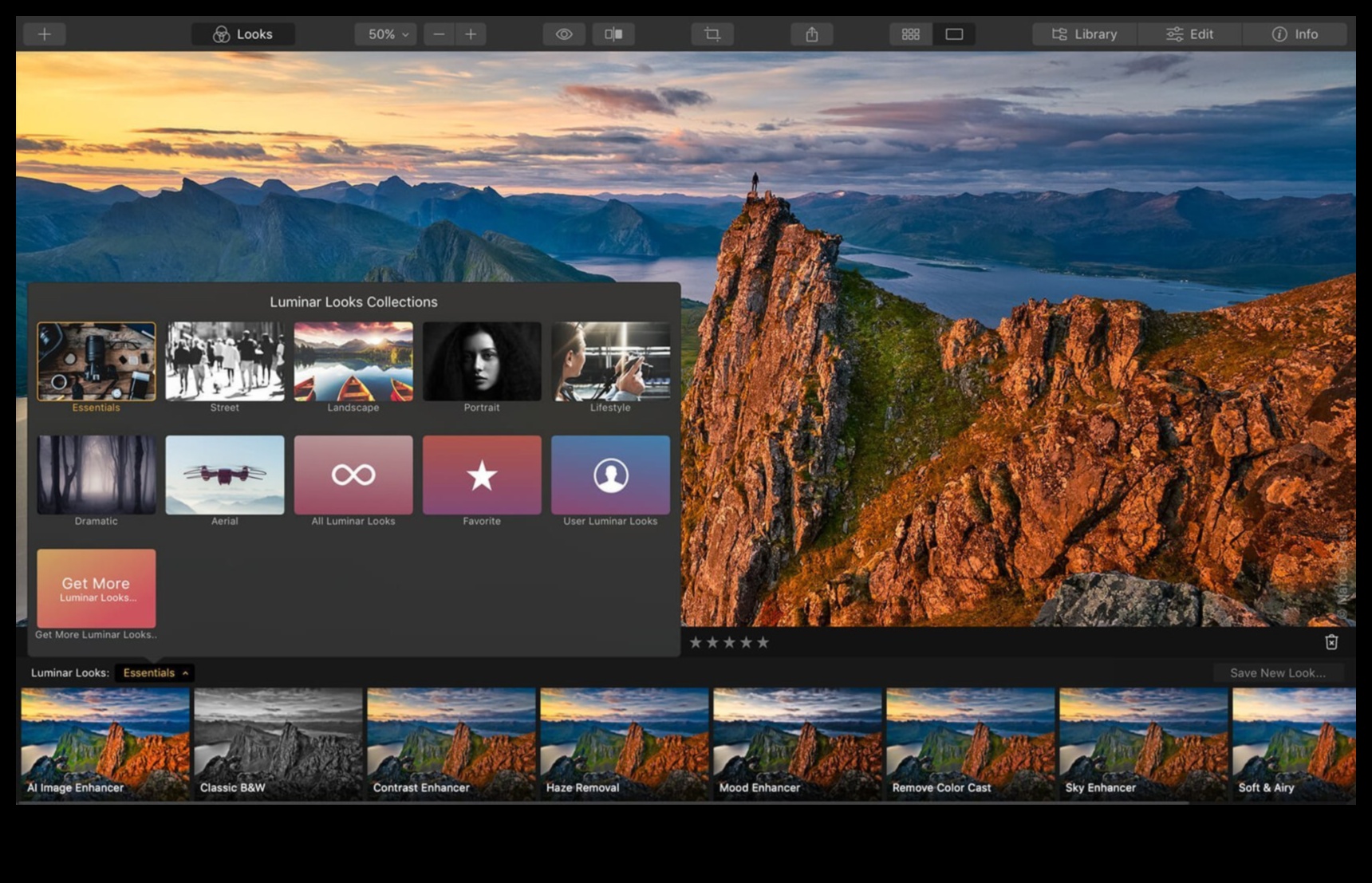Viewport: 1372px width, 883px height.
Task: Open the Edit panel tab
Action: coord(1189,34)
